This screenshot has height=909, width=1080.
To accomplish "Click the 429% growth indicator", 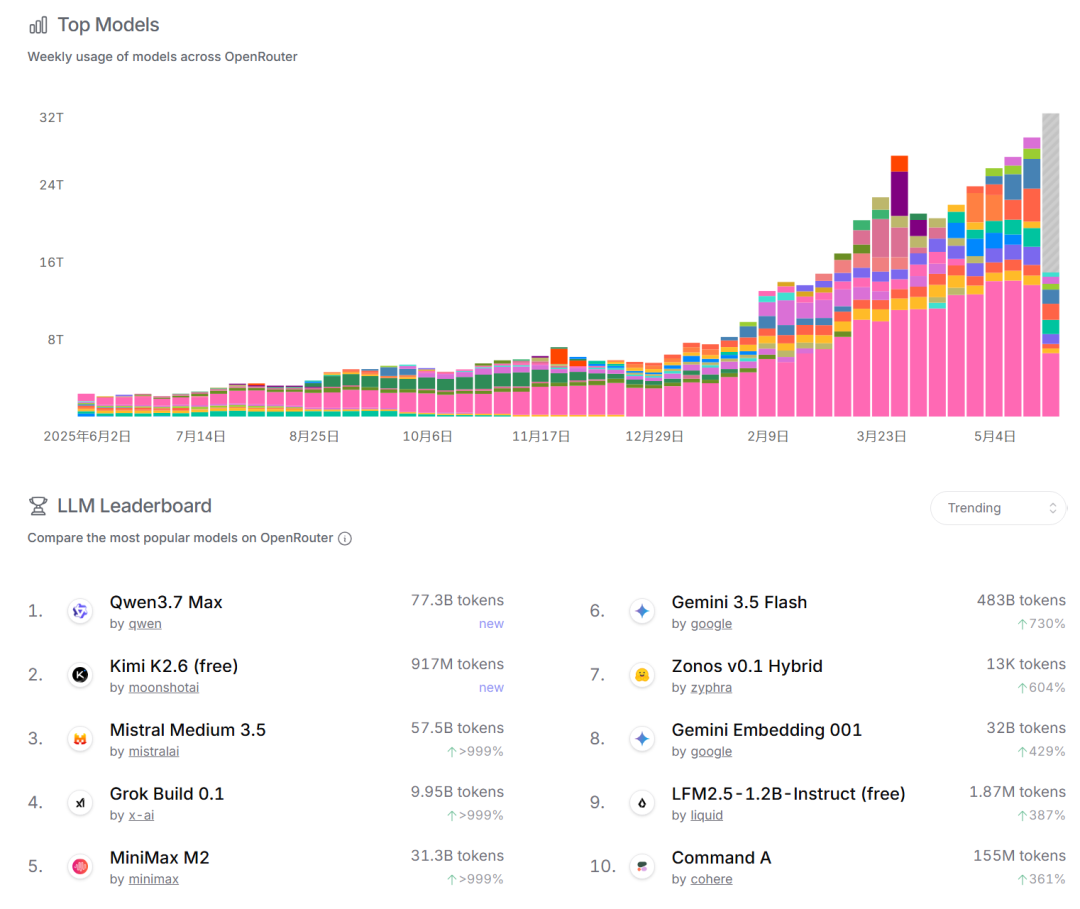I will pyautogui.click(x=1041, y=752).
